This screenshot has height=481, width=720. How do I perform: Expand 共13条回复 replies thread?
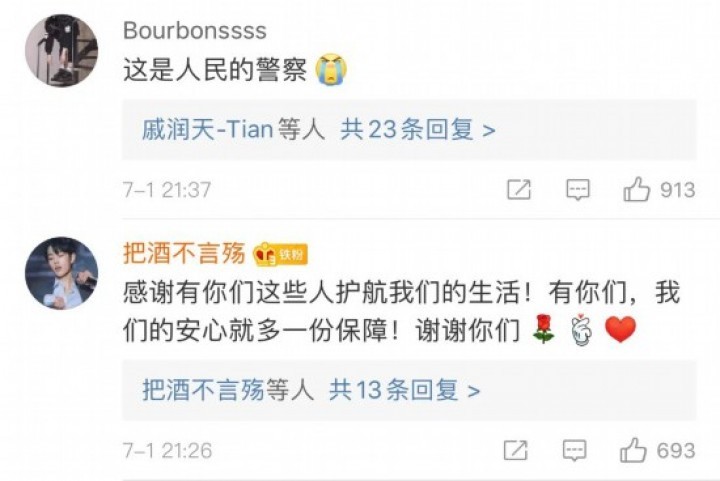[x=405, y=390]
